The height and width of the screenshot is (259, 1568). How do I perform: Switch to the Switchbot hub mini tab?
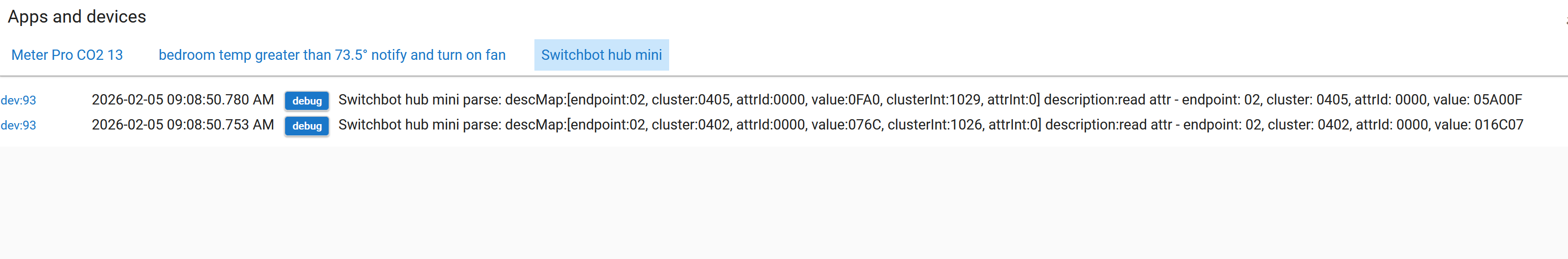[x=601, y=55]
